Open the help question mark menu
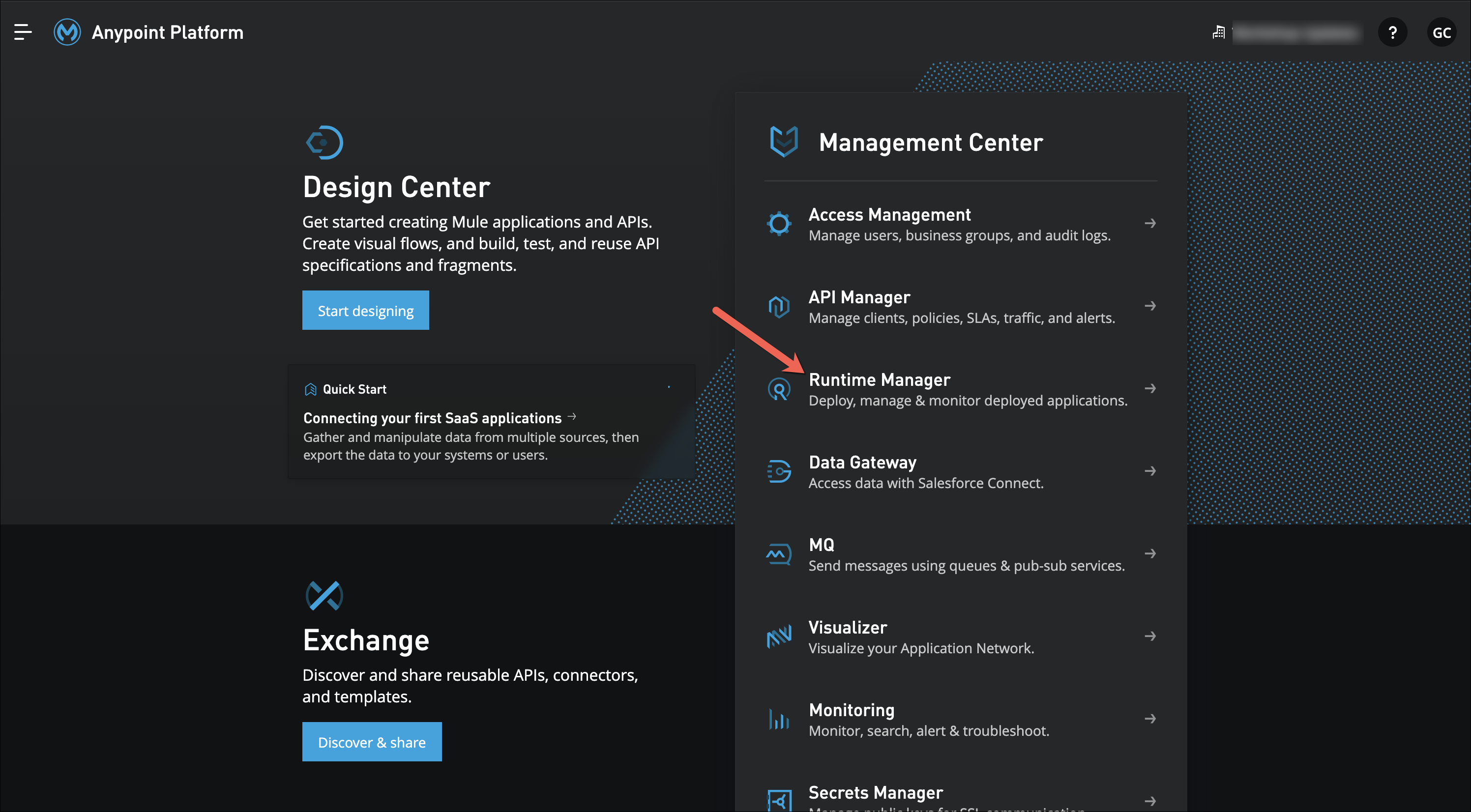Viewport: 1471px width, 812px height. pyautogui.click(x=1392, y=32)
